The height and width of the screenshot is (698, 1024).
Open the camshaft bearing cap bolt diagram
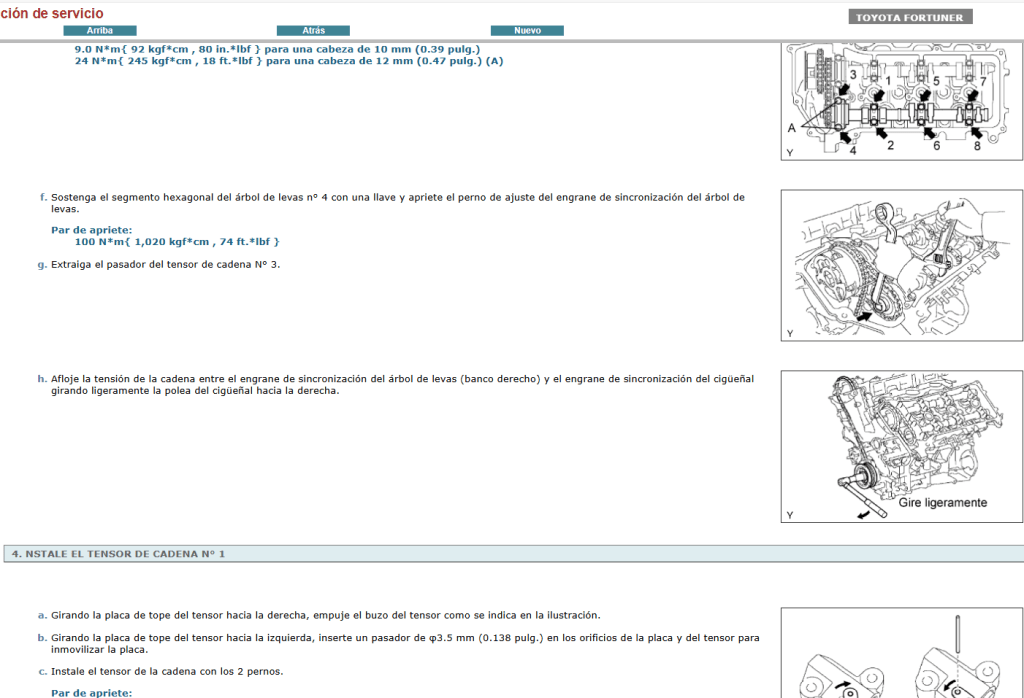(x=901, y=101)
